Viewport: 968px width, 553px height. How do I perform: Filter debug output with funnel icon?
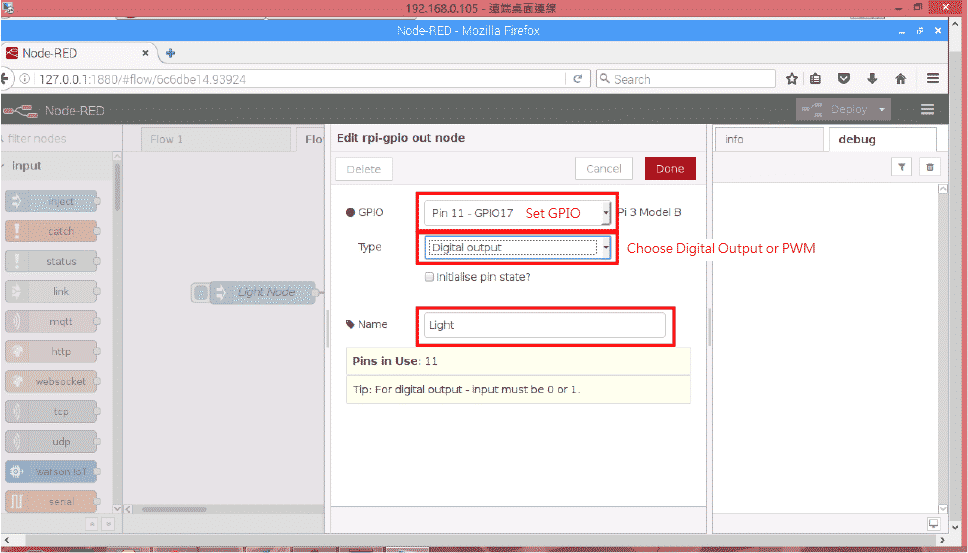click(902, 167)
